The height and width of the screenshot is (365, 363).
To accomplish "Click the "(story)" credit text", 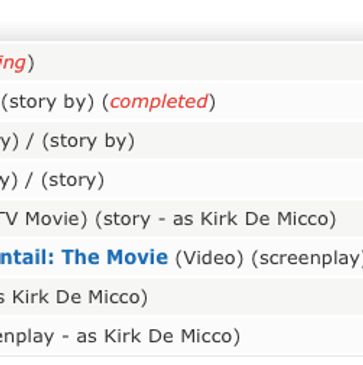I will 72,180.
